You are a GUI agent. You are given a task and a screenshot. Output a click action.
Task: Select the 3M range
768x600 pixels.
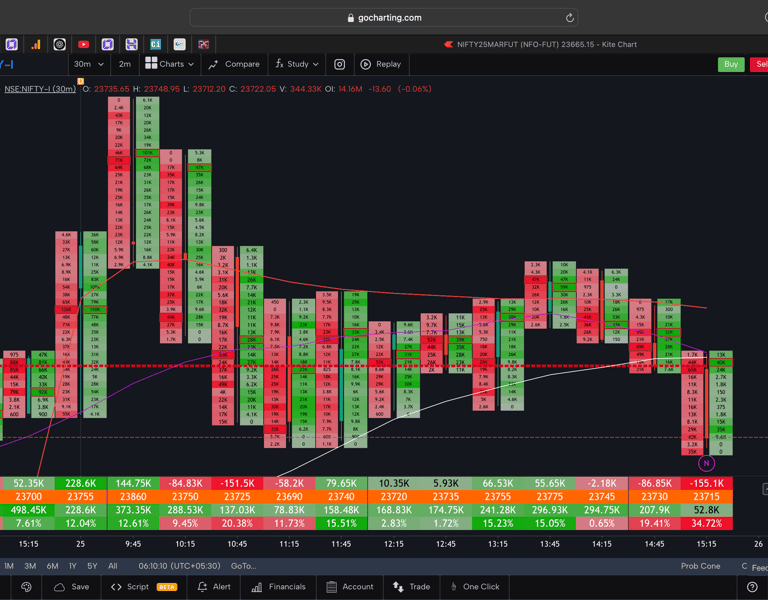coord(30,566)
